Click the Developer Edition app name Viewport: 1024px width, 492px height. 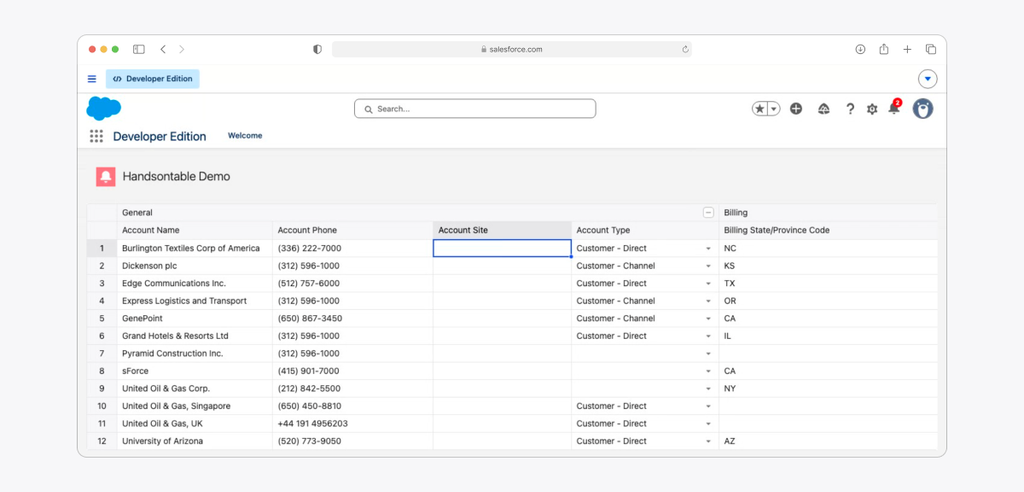[x=159, y=137]
